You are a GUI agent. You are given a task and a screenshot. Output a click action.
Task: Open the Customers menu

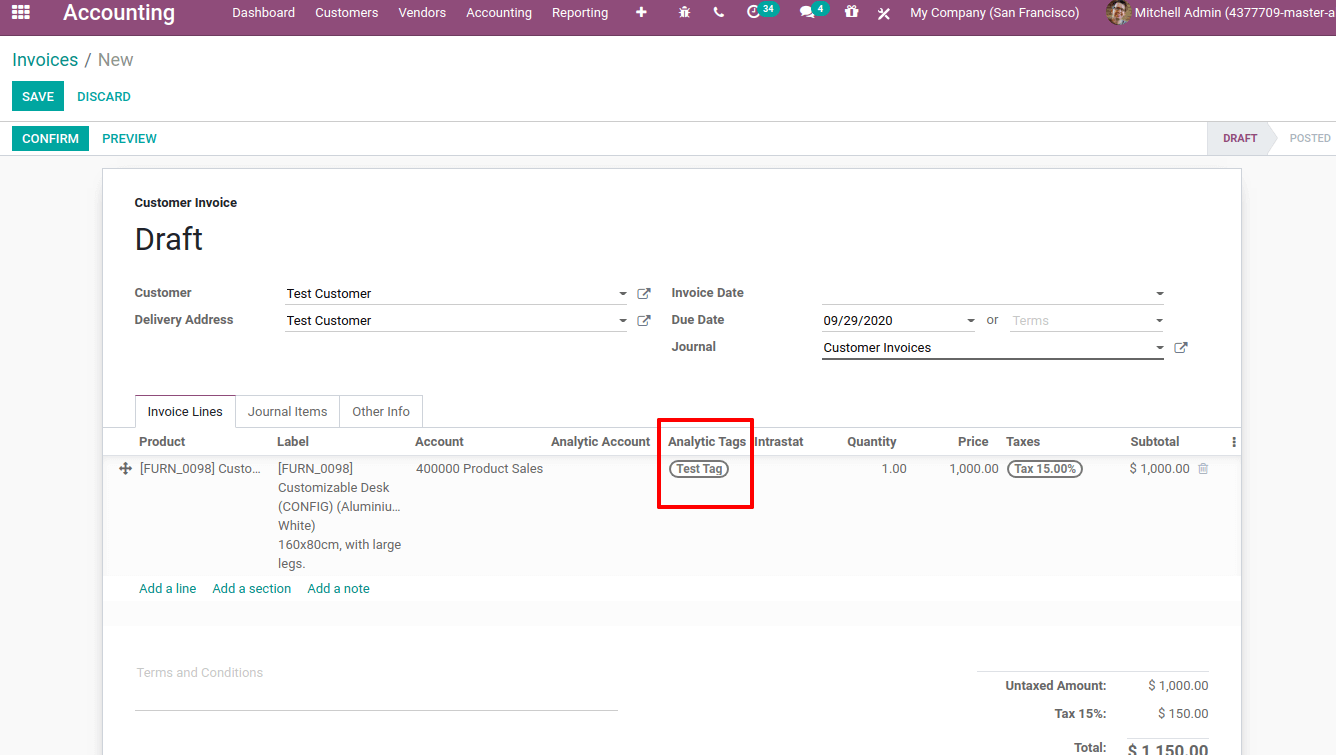[346, 13]
